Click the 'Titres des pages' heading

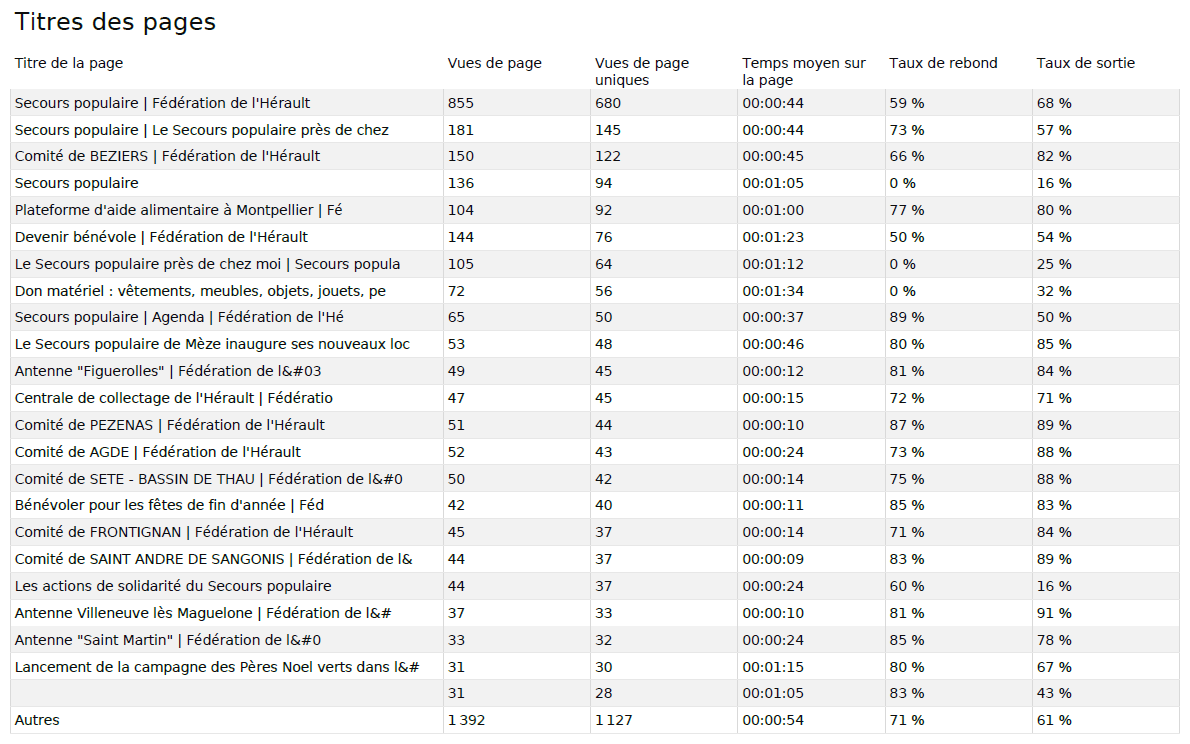point(115,22)
